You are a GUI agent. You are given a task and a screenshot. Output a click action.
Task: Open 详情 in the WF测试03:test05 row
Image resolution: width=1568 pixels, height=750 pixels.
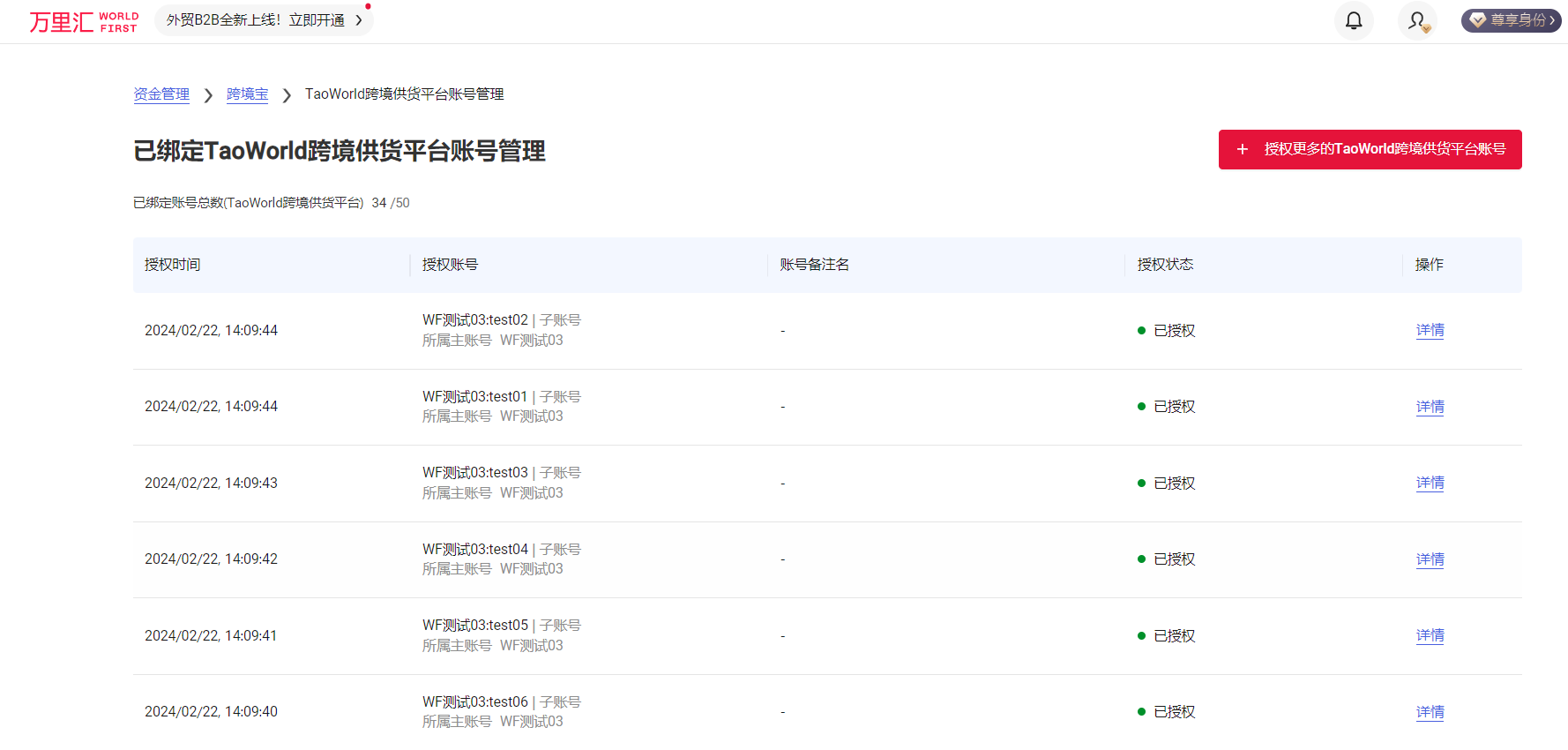(x=1430, y=635)
